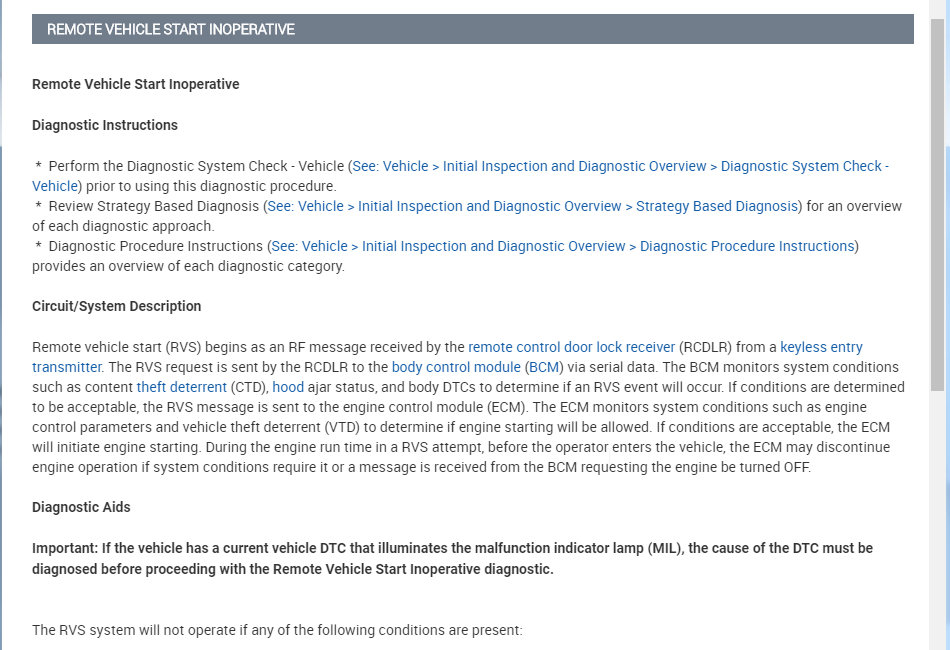Open the "keyless entry transmitter" link

pyautogui.click(x=821, y=347)
